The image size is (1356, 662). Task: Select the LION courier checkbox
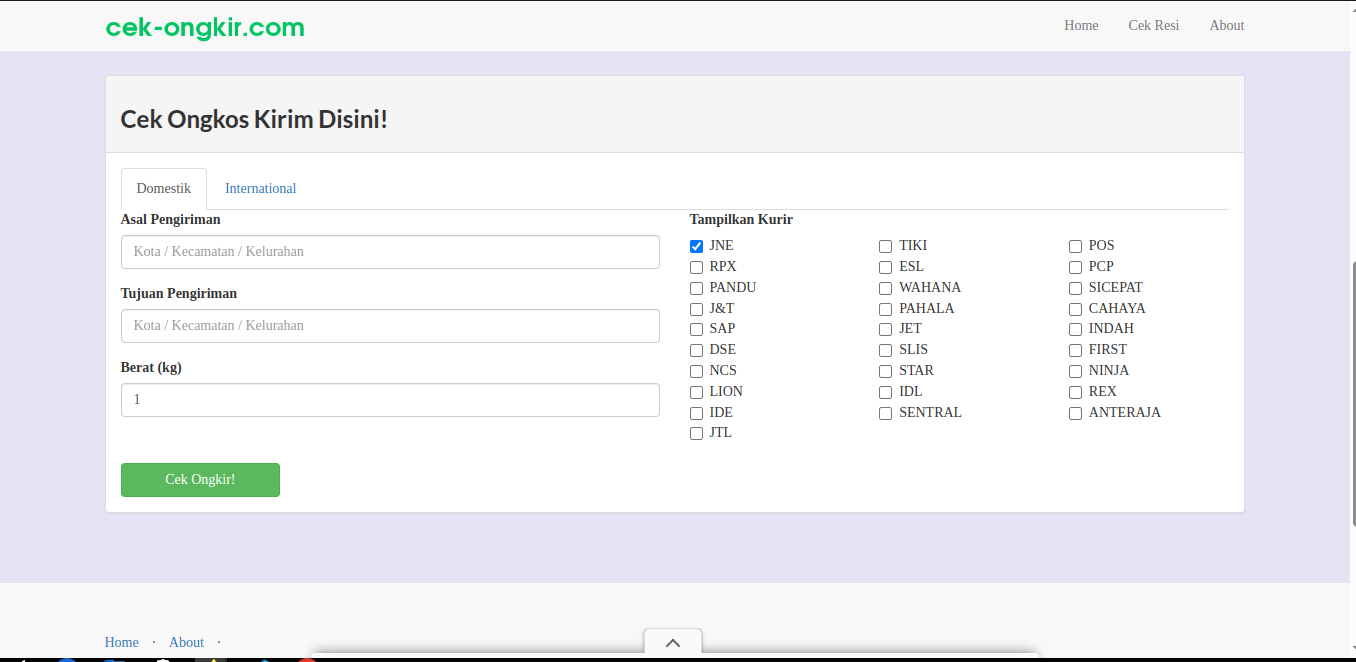click(x=697, y=392)
